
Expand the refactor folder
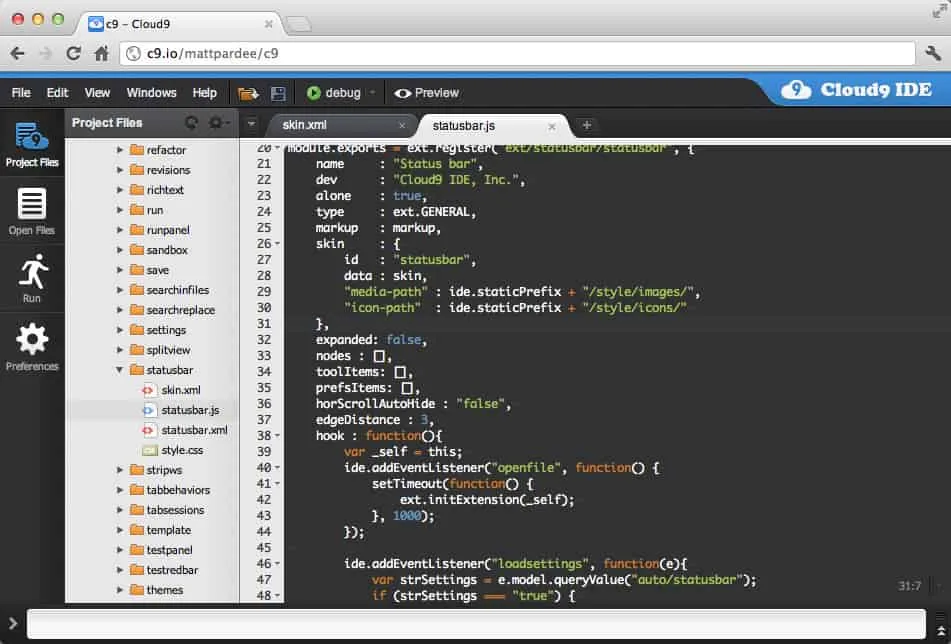click(x=119, y=150)
